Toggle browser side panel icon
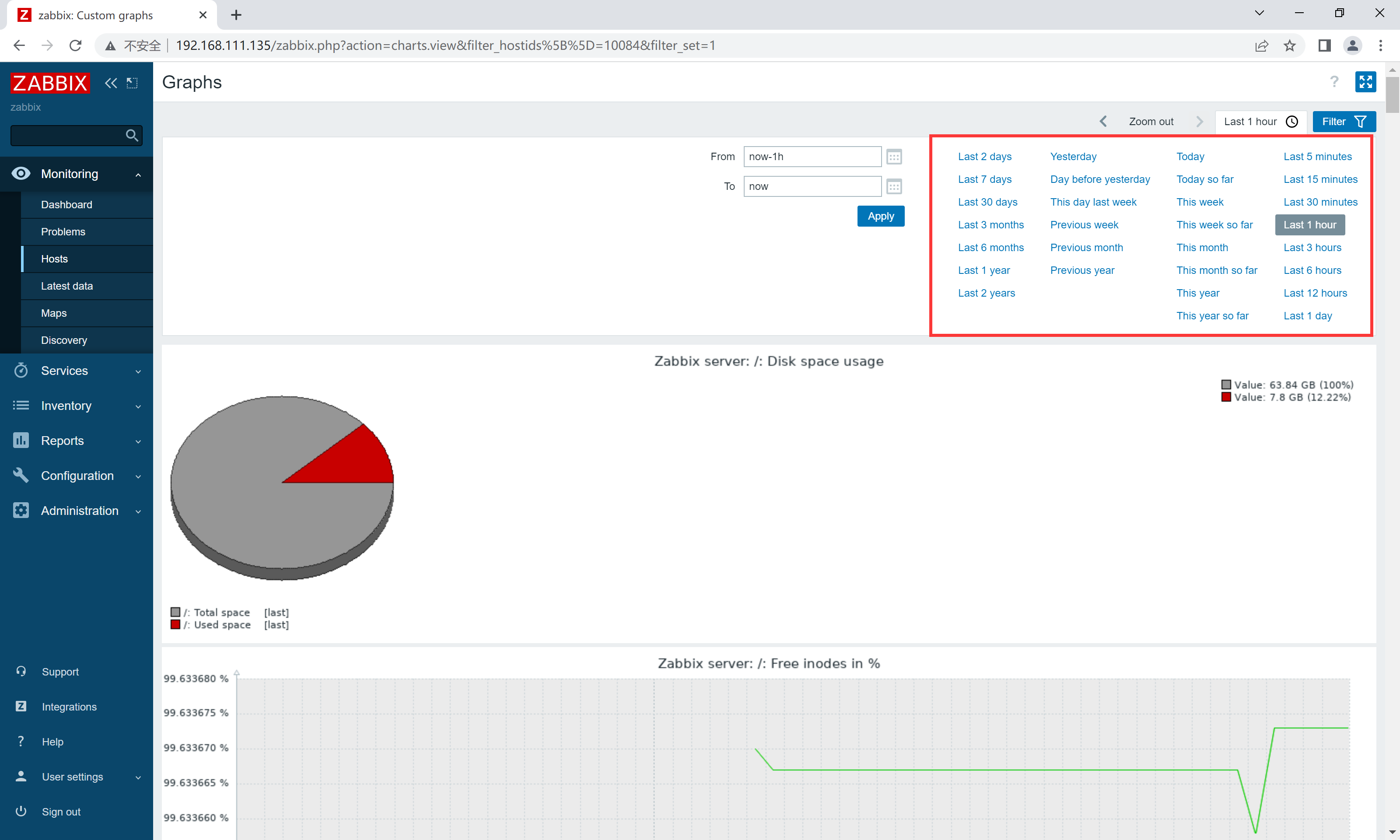Image resolution: width=1400 pixels, height=840 pixels. tap(1324, 45)
